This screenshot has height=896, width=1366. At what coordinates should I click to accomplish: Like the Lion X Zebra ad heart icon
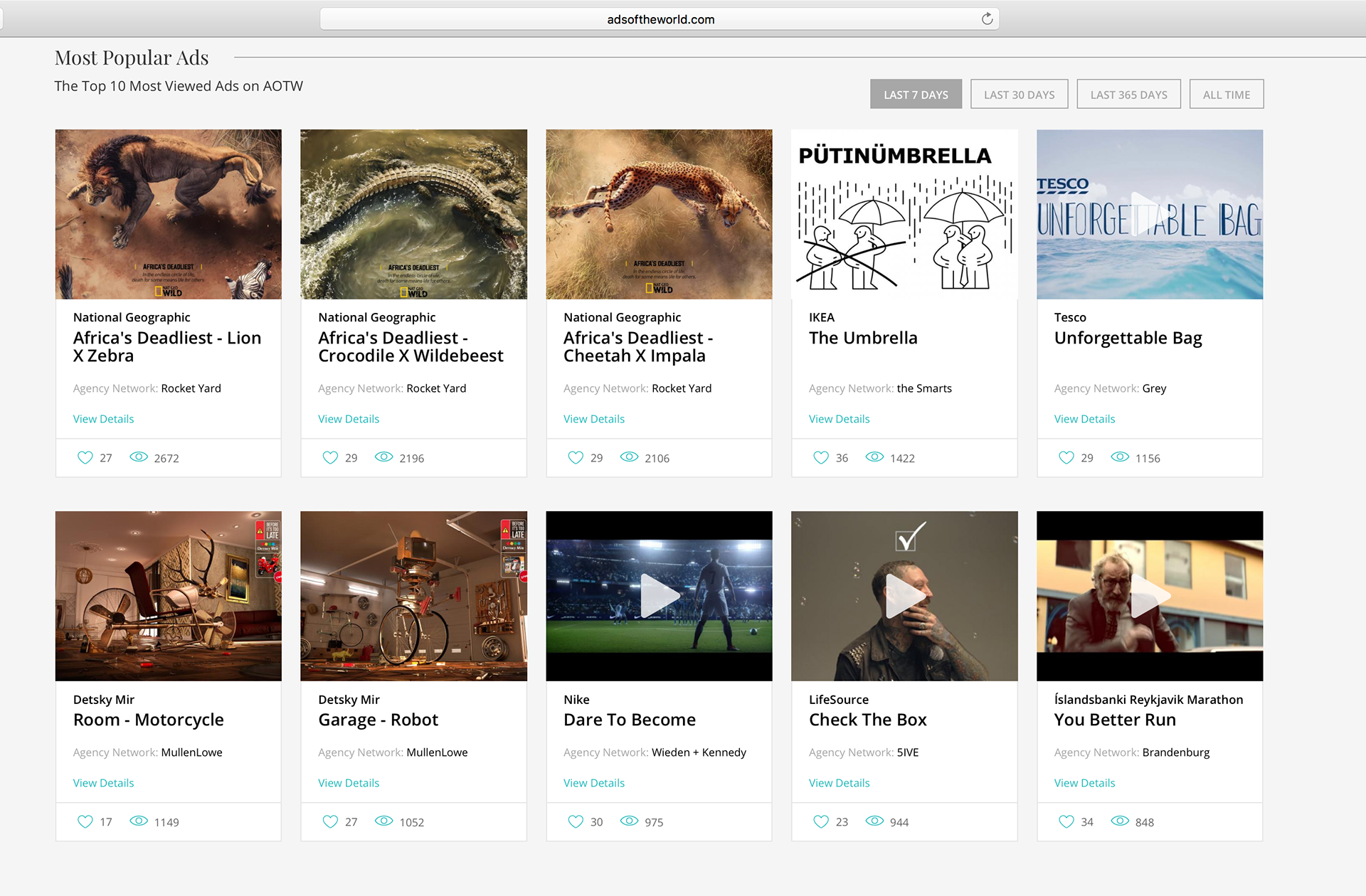point(85,457)
